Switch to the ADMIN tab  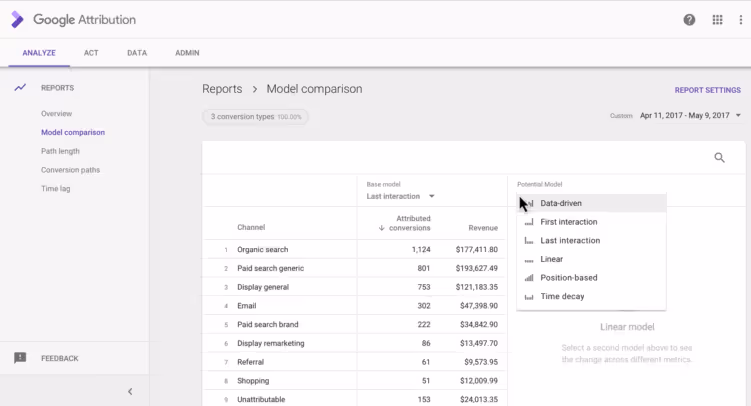(x=187, y=53)
